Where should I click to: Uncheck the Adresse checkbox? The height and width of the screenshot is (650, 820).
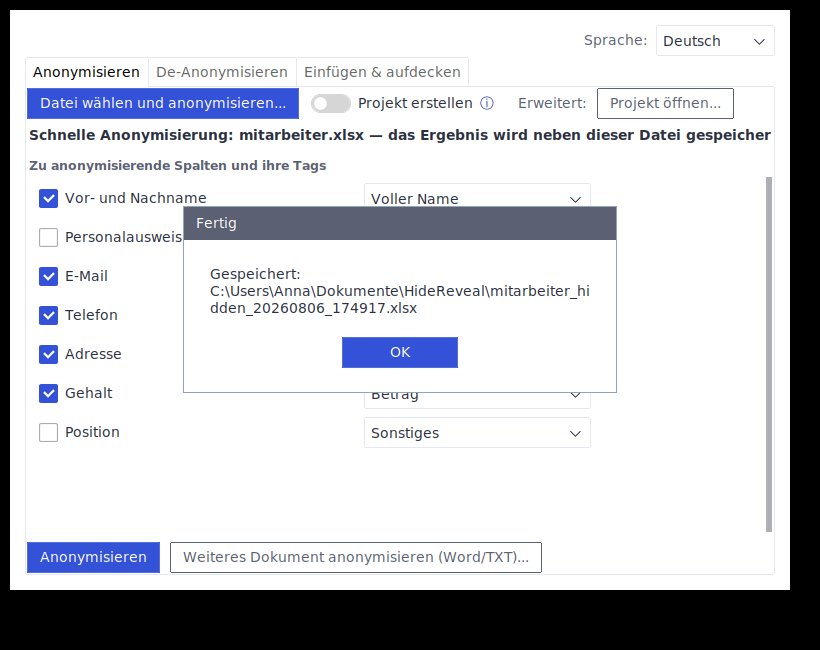(x=49, y=354)
